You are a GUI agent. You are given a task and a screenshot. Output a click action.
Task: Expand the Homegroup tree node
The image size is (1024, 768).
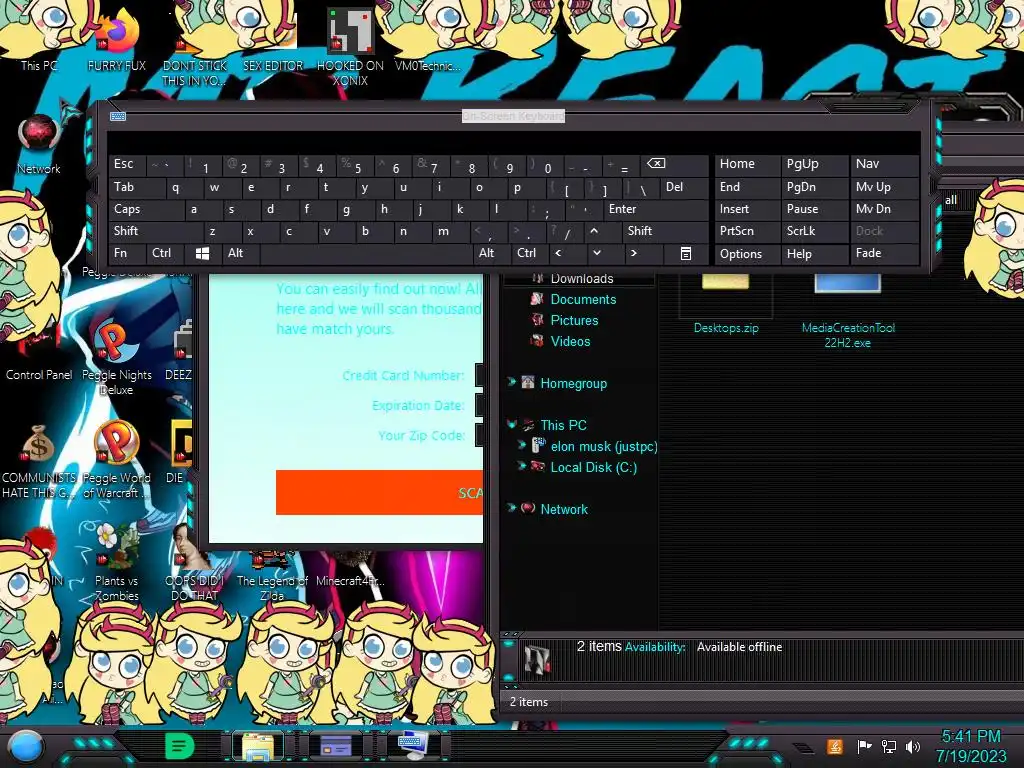point(512,382)
